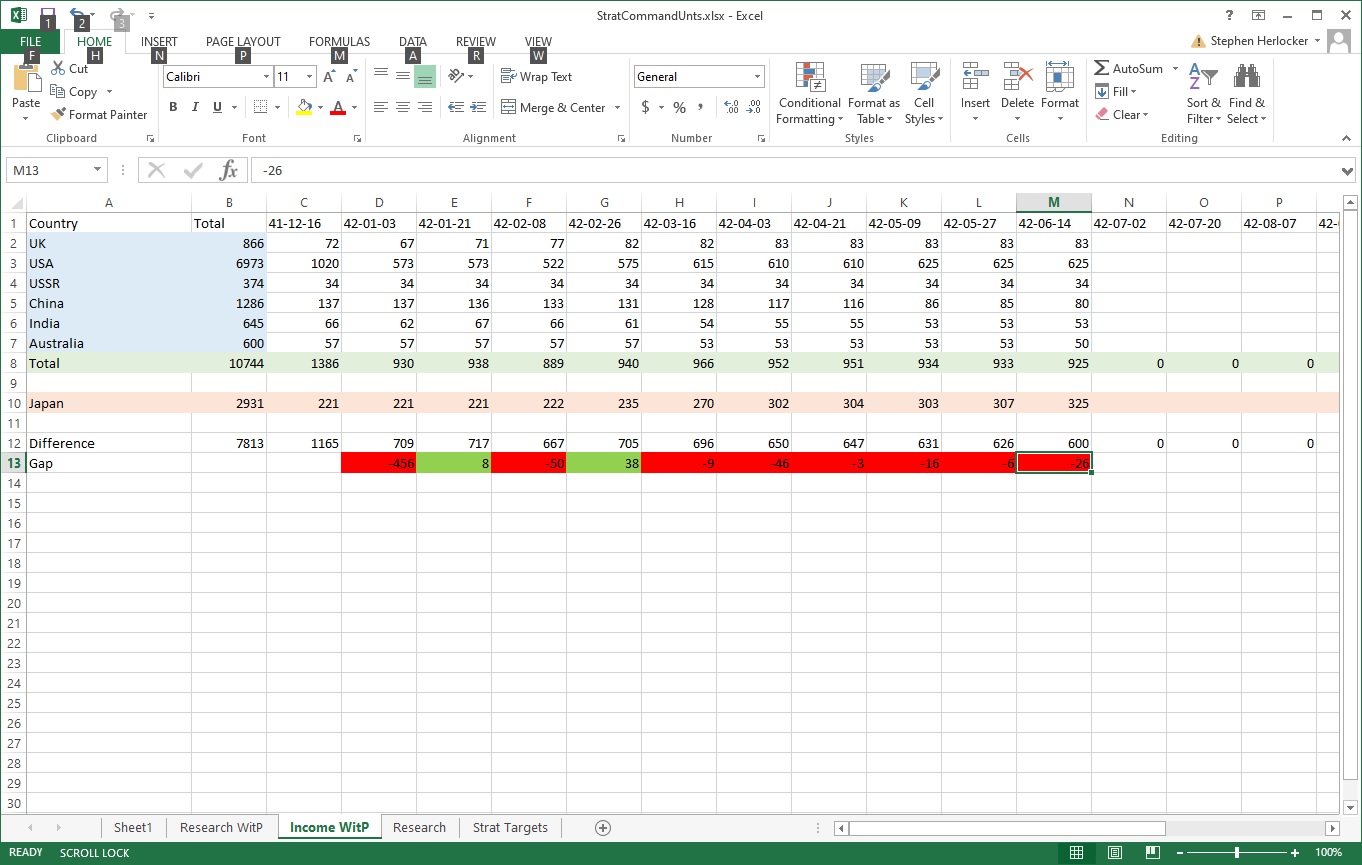Image resolution: width=1362 pixels, height=865 pixels.
Task: Switch to the FORMULAS tab
Action: tap(339, 42)
